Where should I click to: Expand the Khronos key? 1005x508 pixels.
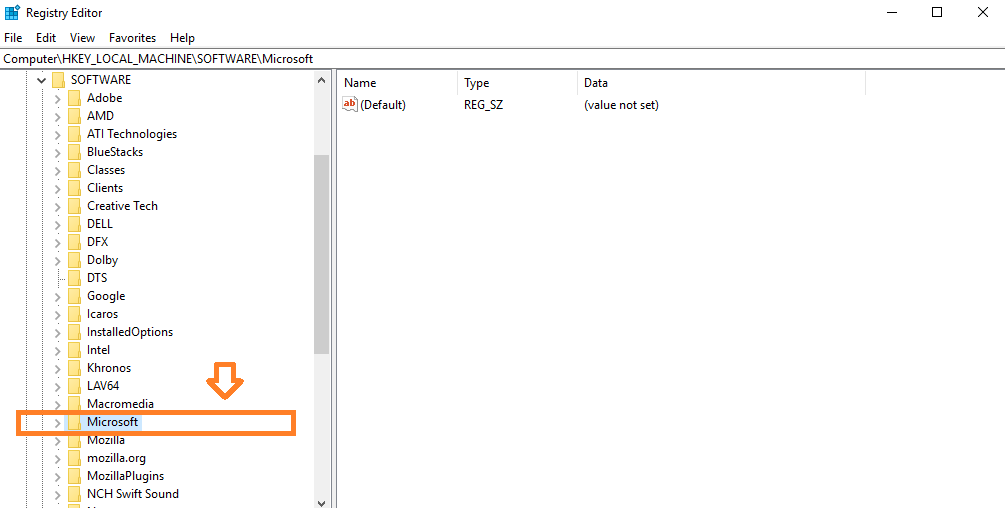pos(58,368)
